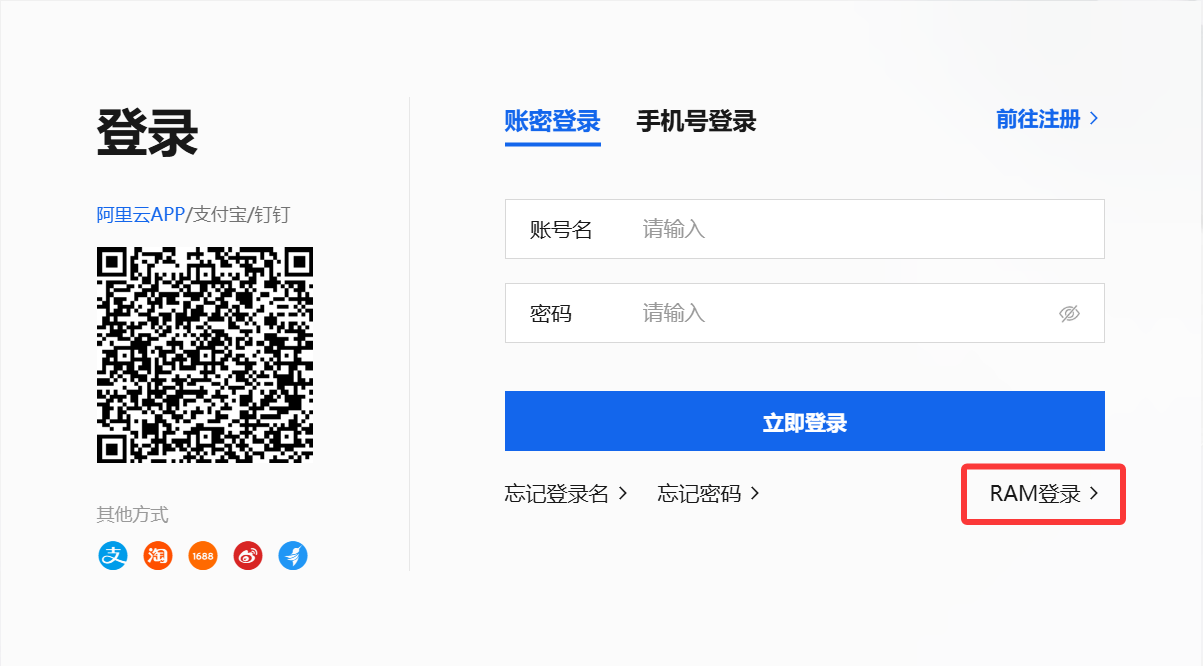Log in via the Weibo icon

(x=248, y=555)
